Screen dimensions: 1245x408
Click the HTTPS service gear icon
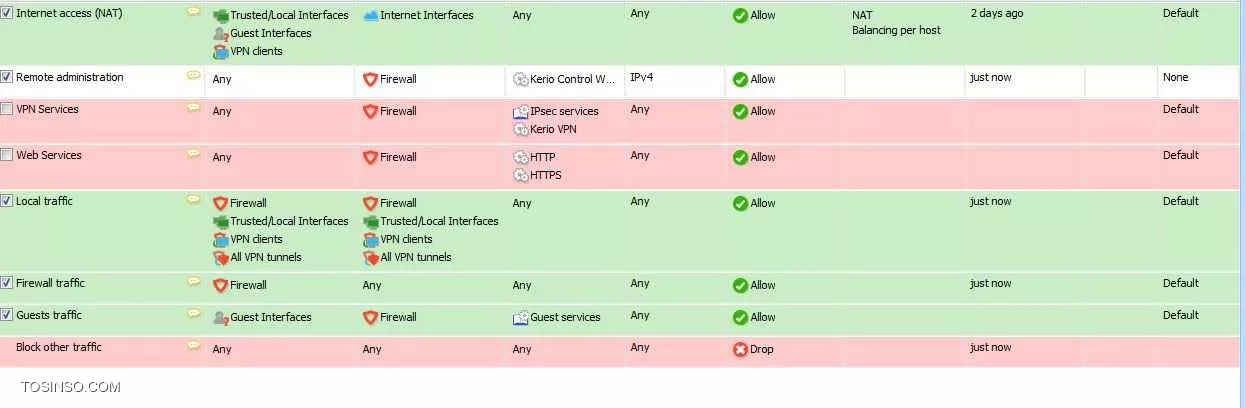(x=520, y=176)
